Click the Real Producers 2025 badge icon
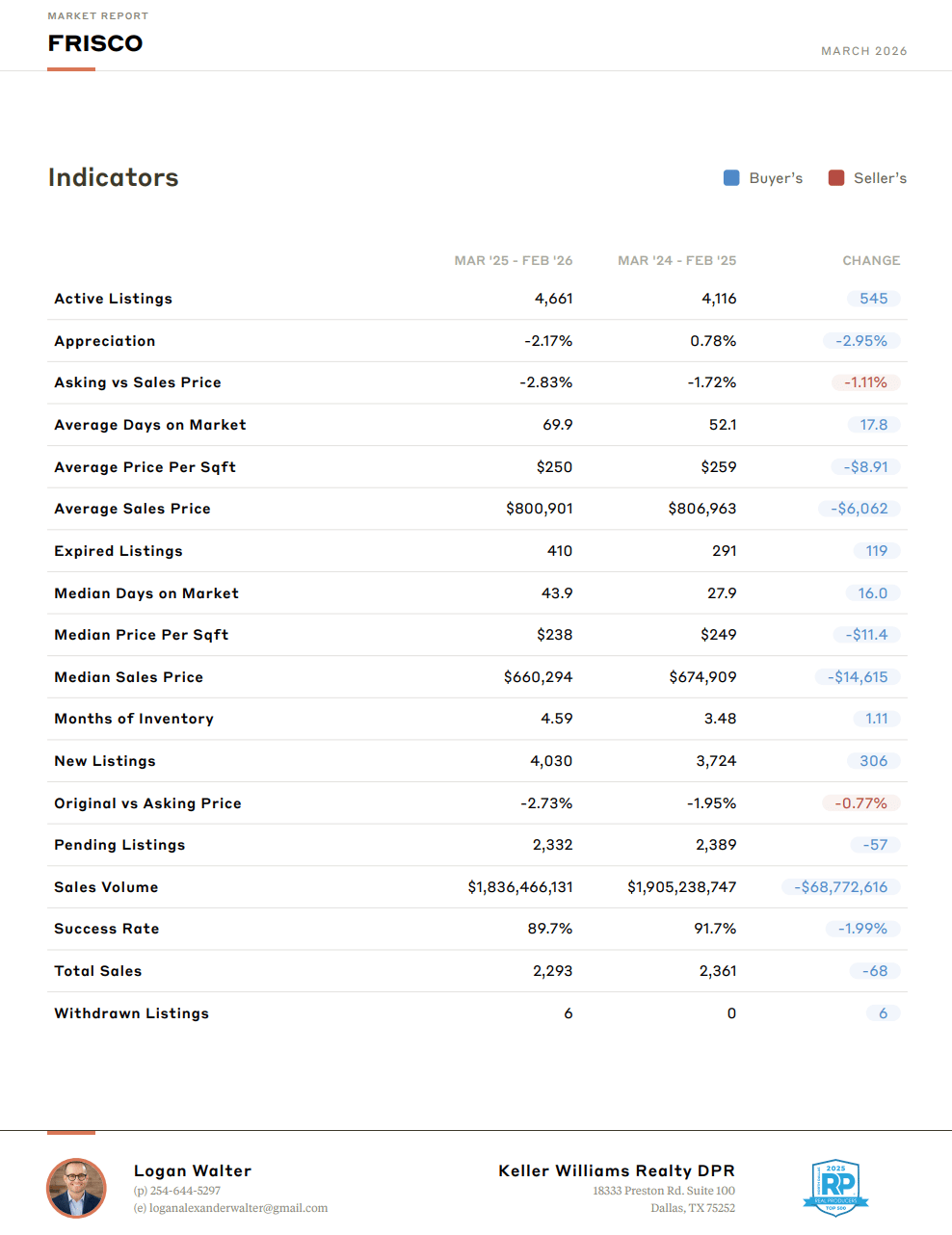 835,1187
